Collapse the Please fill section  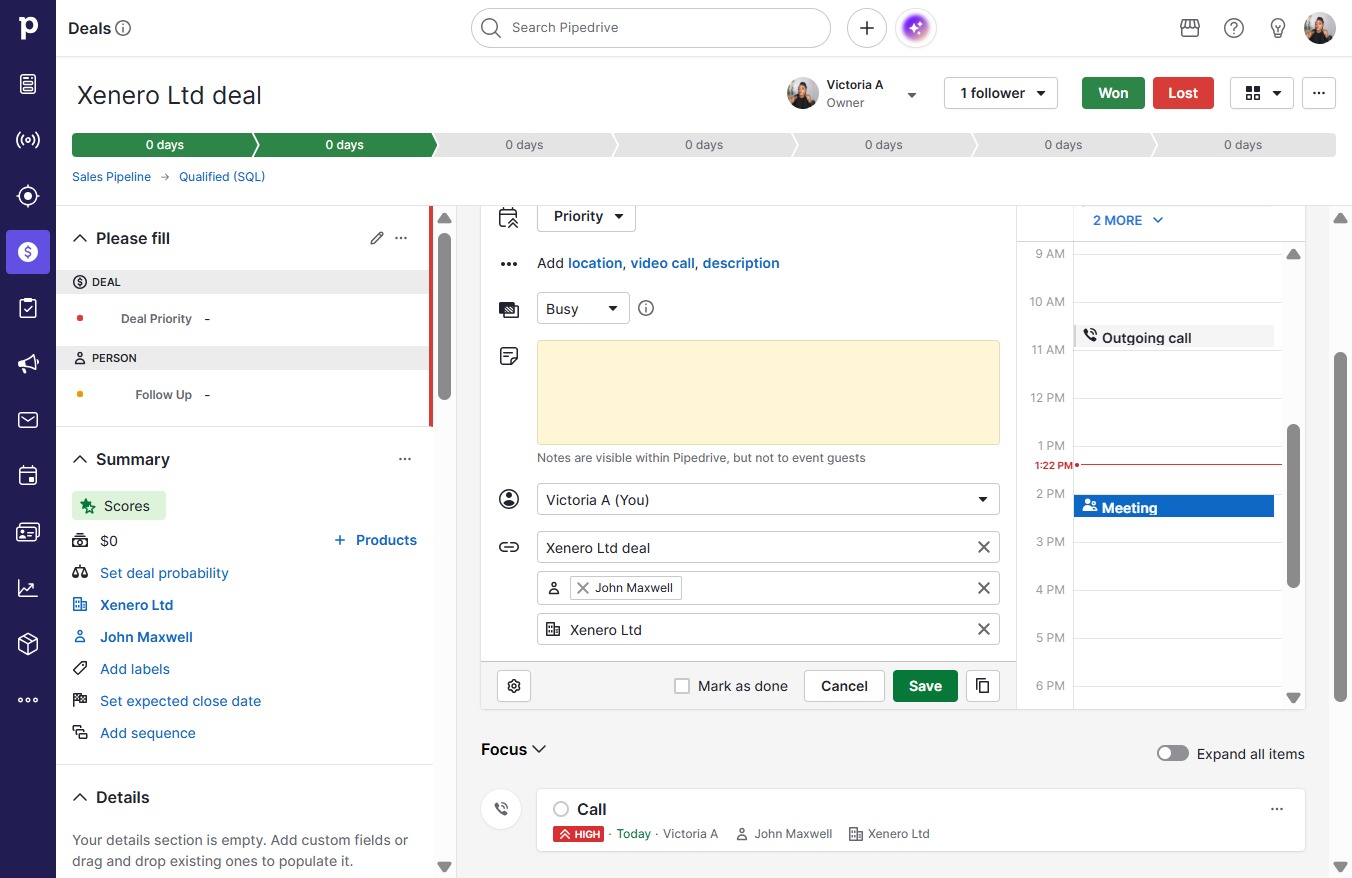click(x=80, y=238)
